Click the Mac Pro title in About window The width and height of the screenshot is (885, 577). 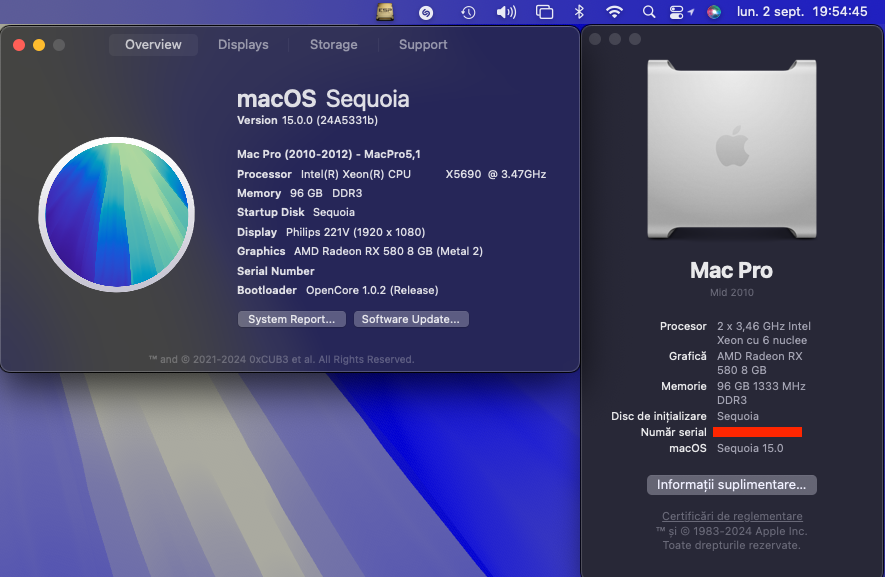(731, 270)
